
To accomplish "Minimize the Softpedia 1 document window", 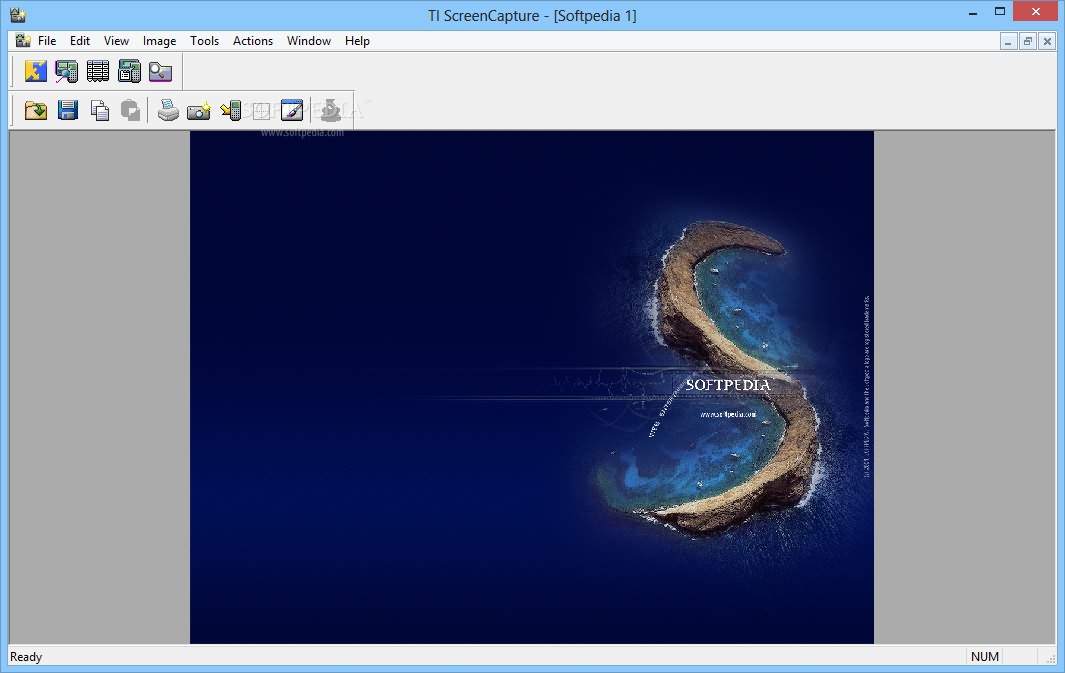I will point(1008,41).
